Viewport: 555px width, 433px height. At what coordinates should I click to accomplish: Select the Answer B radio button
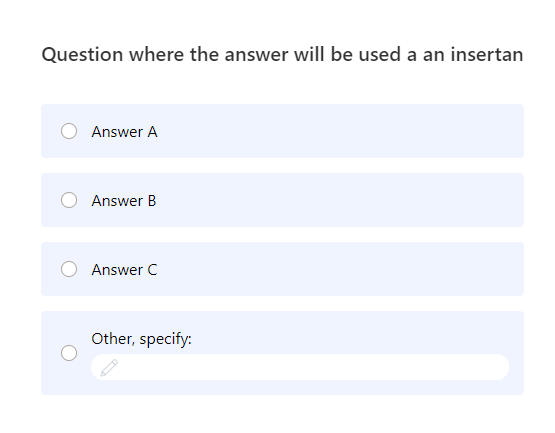(x=69, y=200)
